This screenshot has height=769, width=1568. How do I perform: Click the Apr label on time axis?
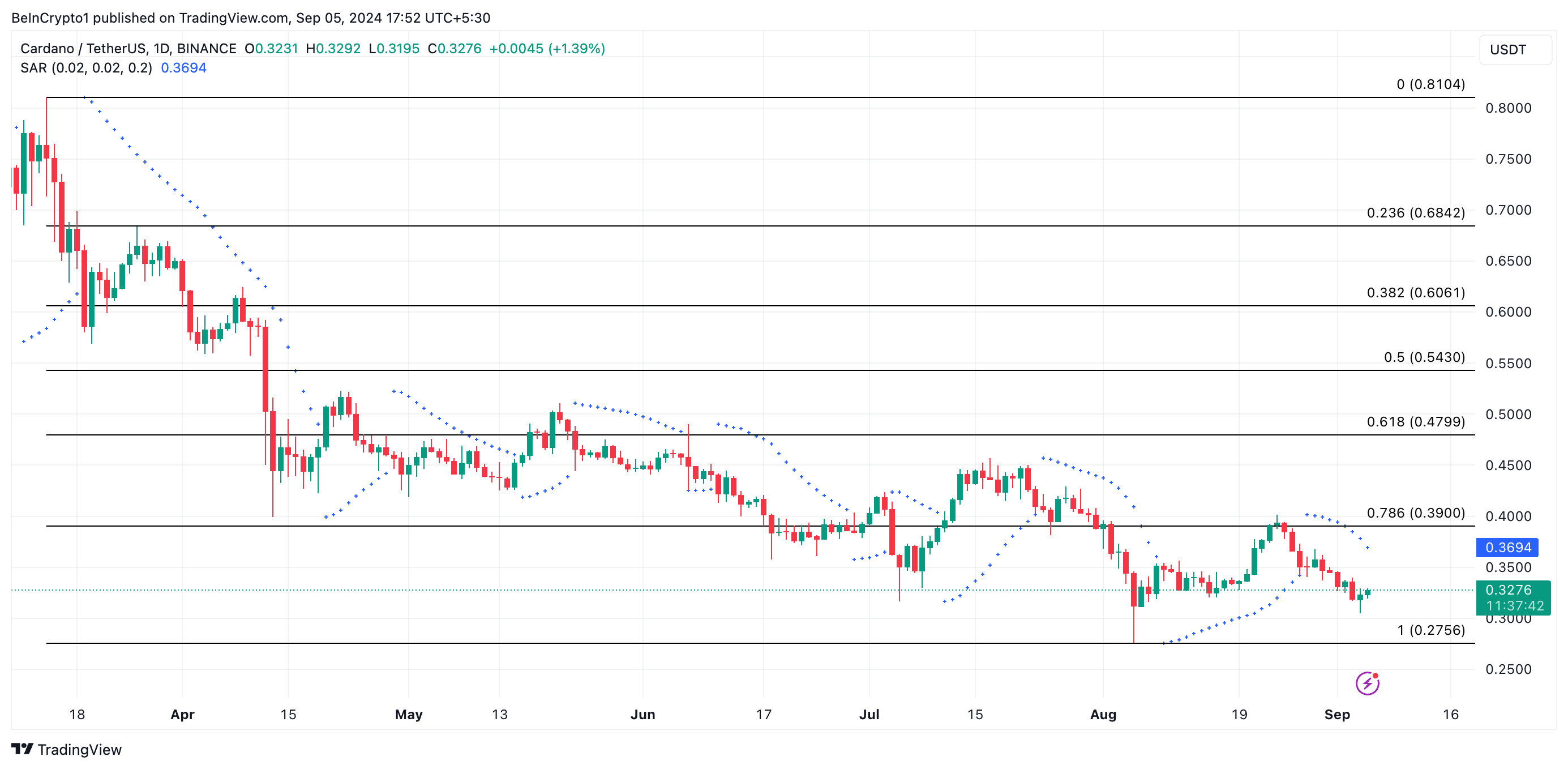[182, 714]
